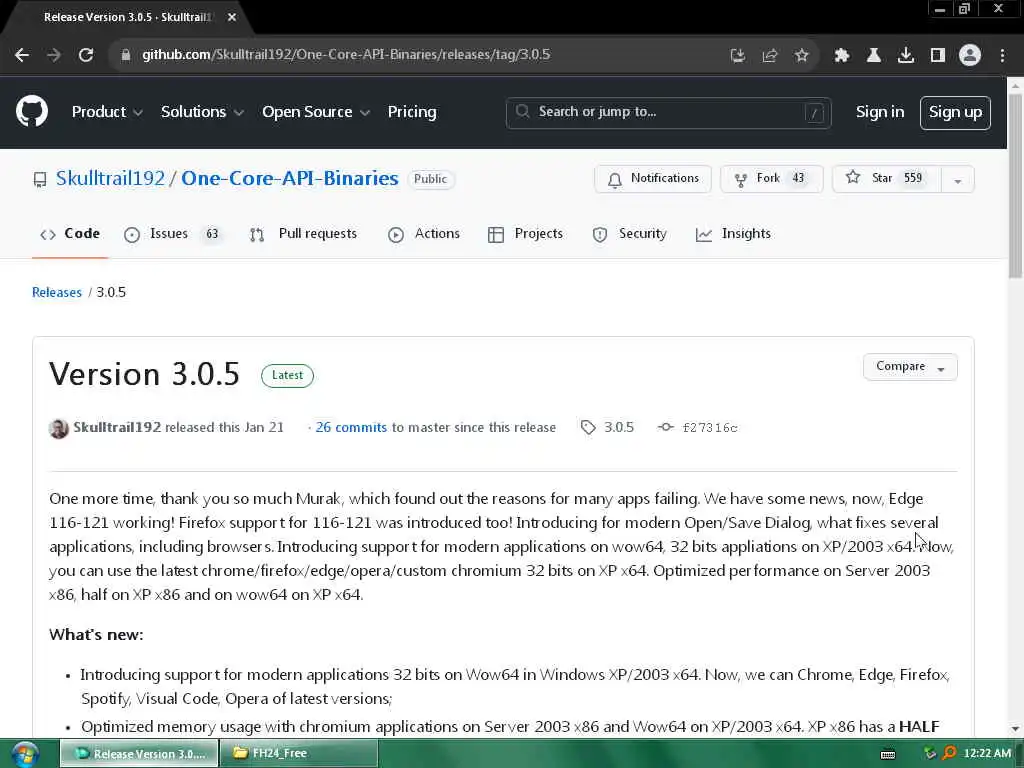Image resolution: width=1024 pixels, height=768 pixels.
Task: Open the Compare dropdown
Action: click(910, 367)
